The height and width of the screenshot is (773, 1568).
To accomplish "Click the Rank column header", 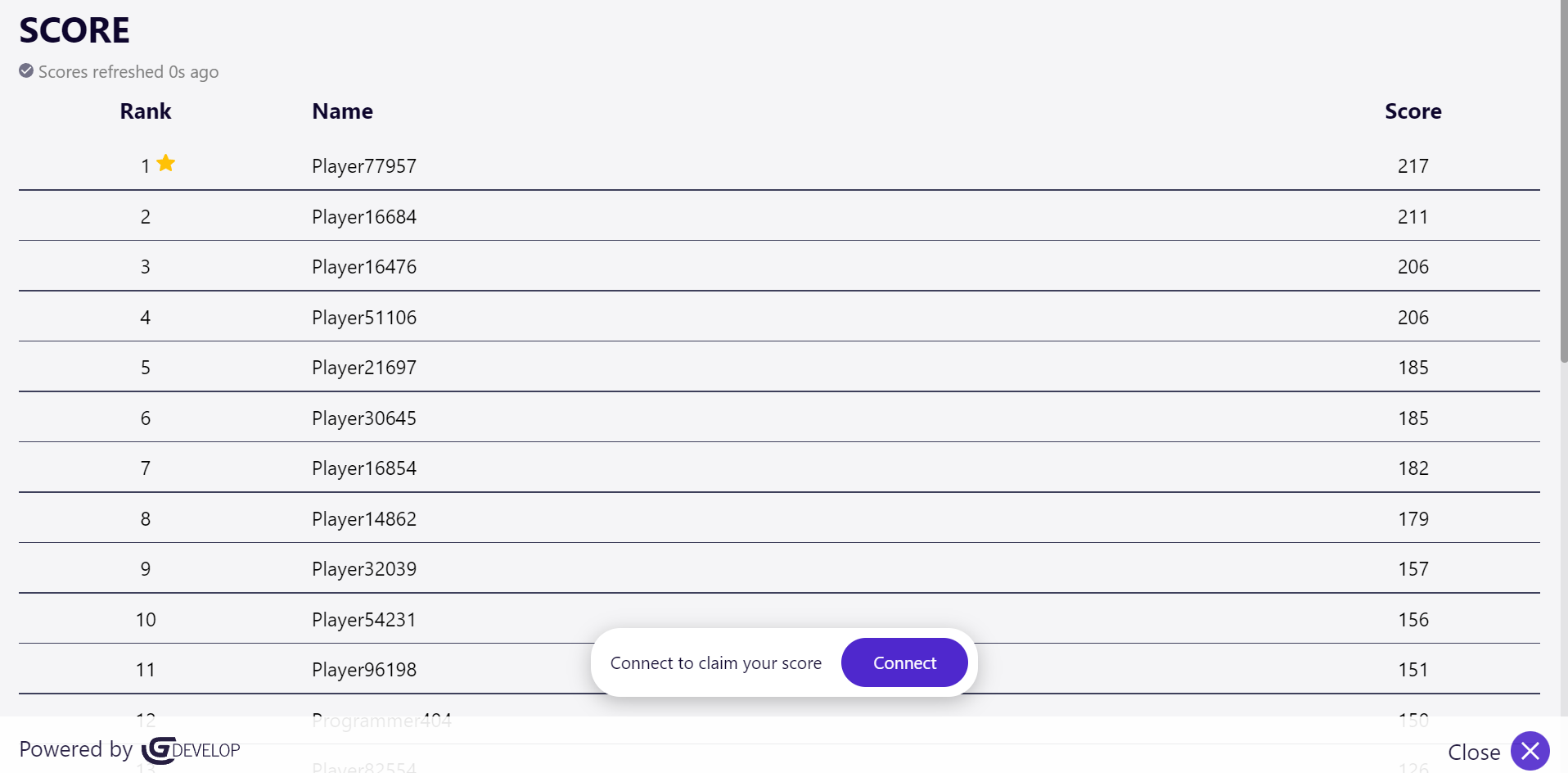I will coord(146,111).
